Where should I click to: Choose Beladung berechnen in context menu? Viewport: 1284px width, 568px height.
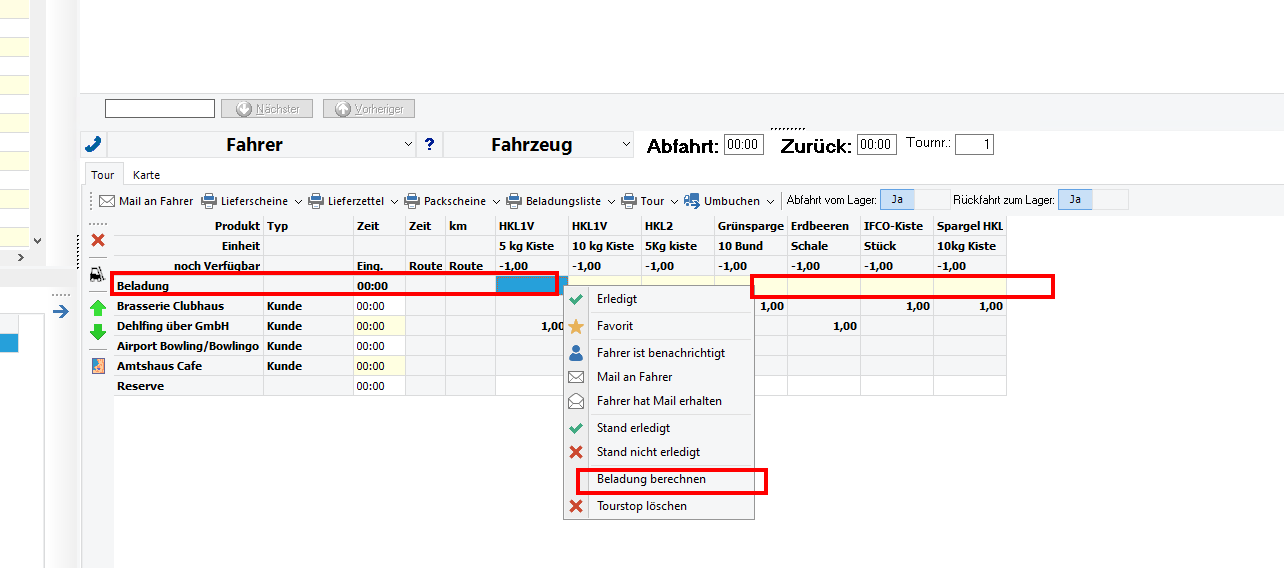pos(651,480)
